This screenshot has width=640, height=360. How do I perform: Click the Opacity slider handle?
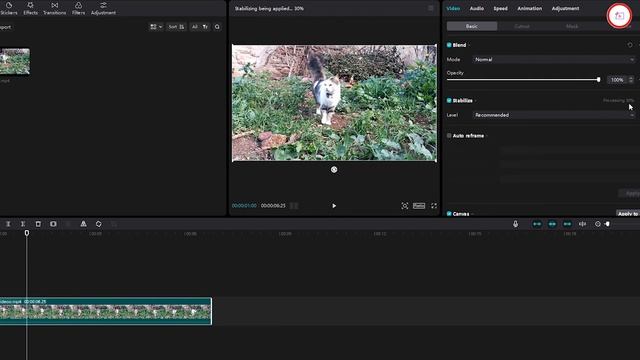(598, 80)
